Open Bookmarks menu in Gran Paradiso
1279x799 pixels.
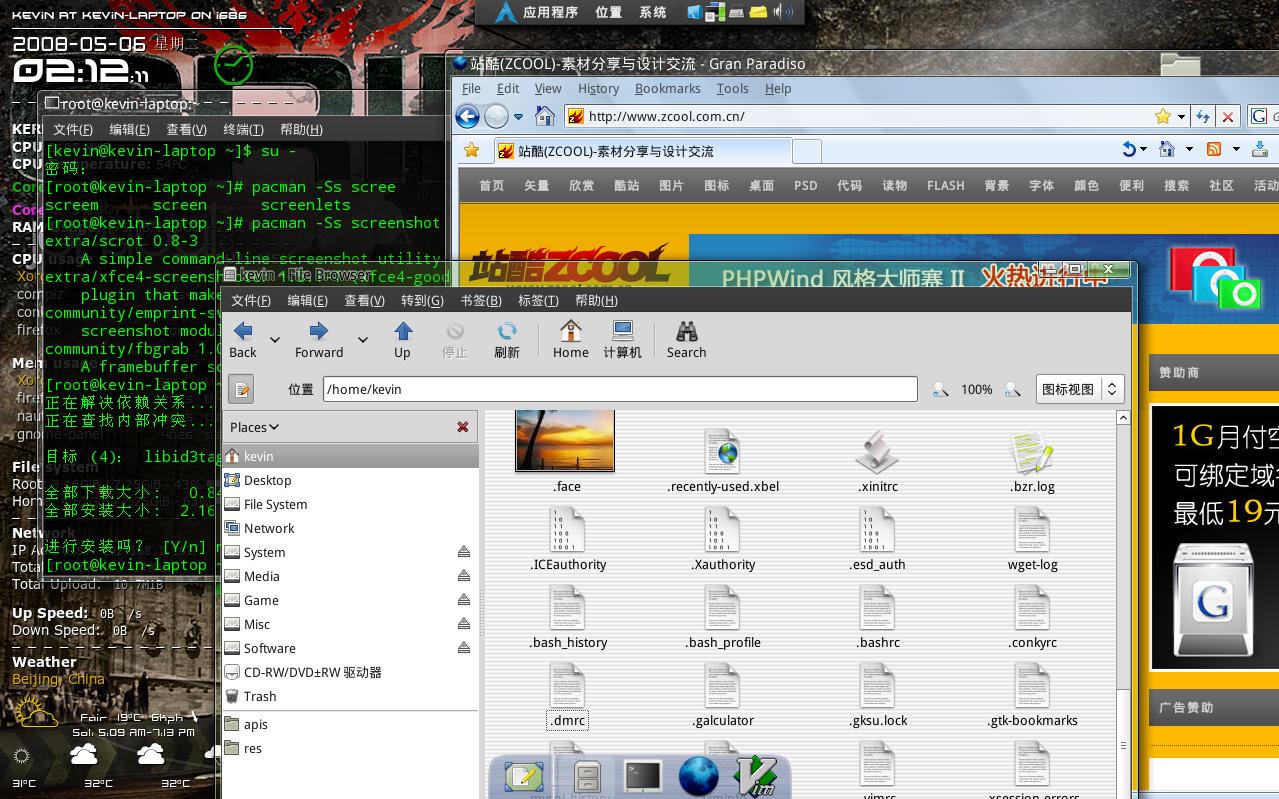[667, 88]
